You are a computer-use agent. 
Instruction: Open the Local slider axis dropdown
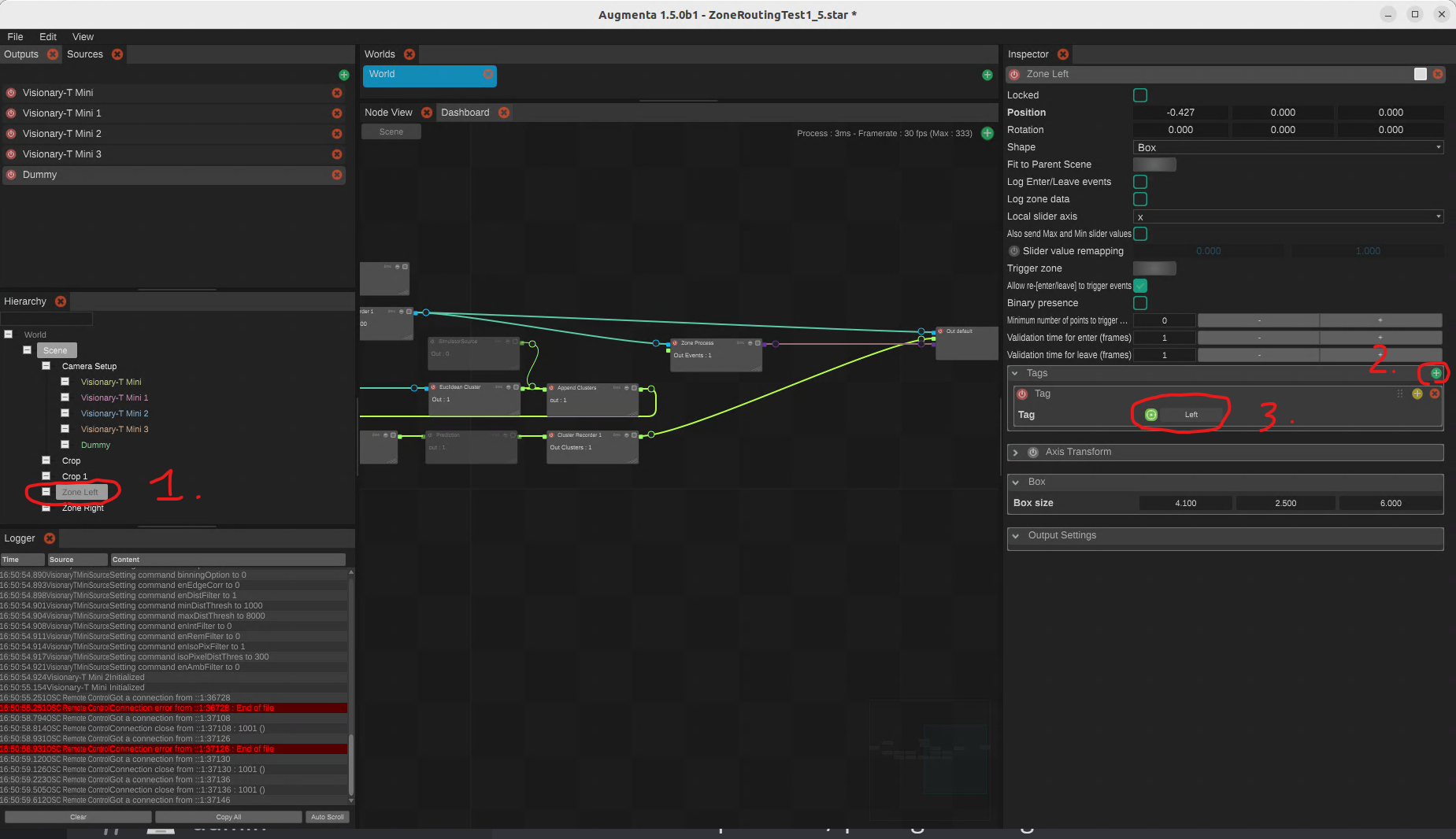[x=1288, y=216]
